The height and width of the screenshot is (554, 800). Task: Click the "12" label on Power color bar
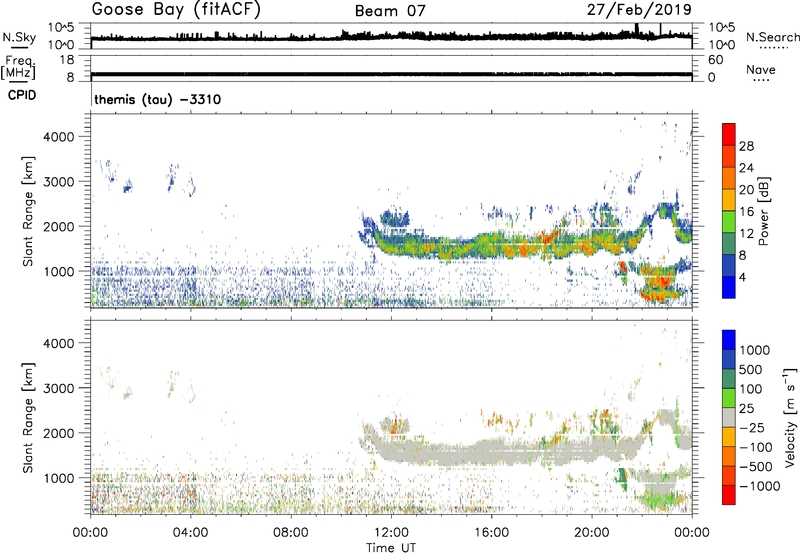click(746, 234)
